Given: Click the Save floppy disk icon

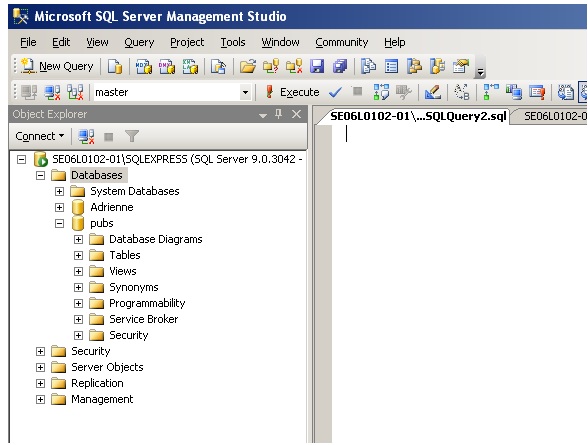Looking at the screenshot, I should pyautogui.click(x=317, y=66).
